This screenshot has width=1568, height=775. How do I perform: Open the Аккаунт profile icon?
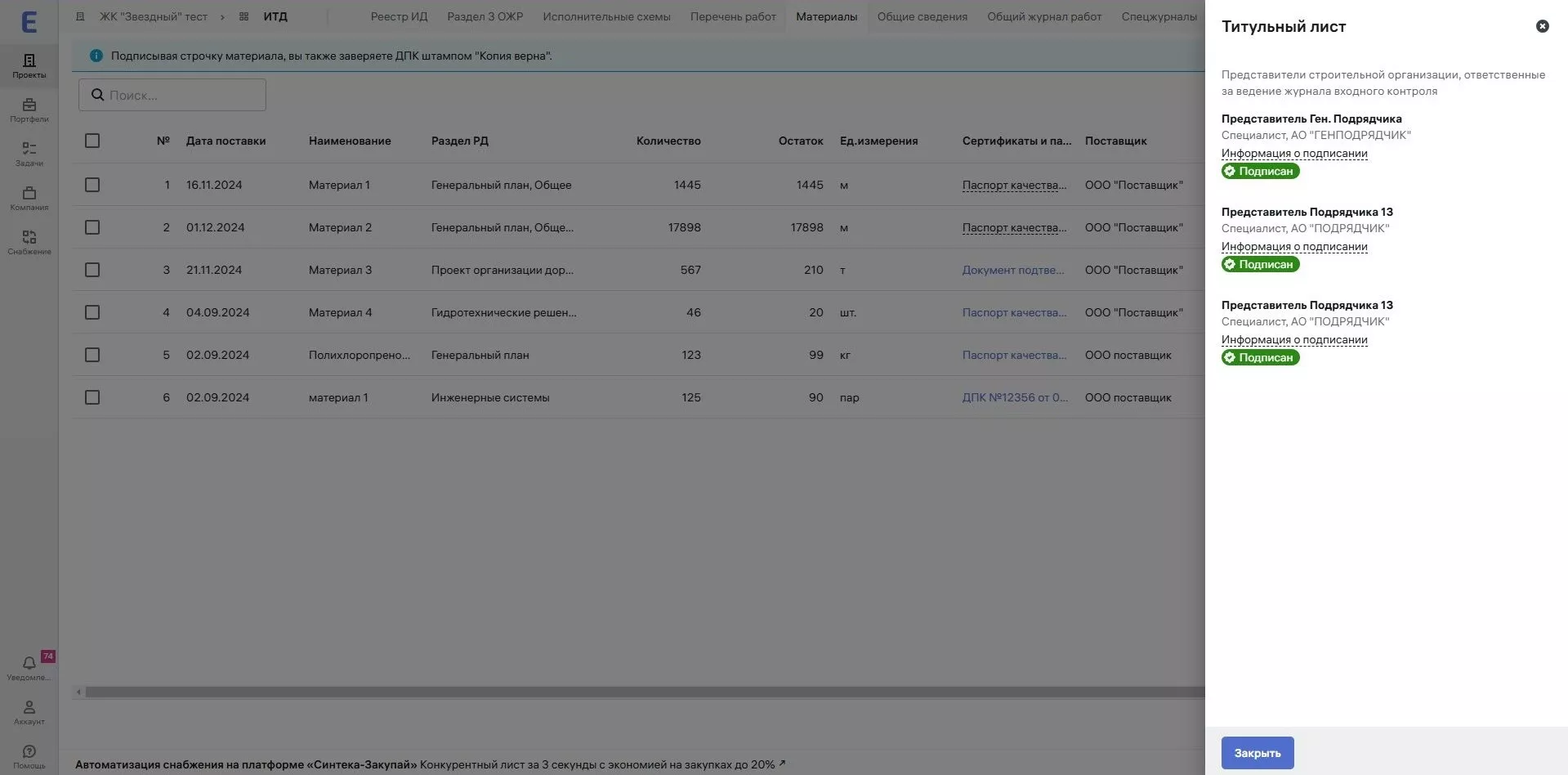coord(29,711)
